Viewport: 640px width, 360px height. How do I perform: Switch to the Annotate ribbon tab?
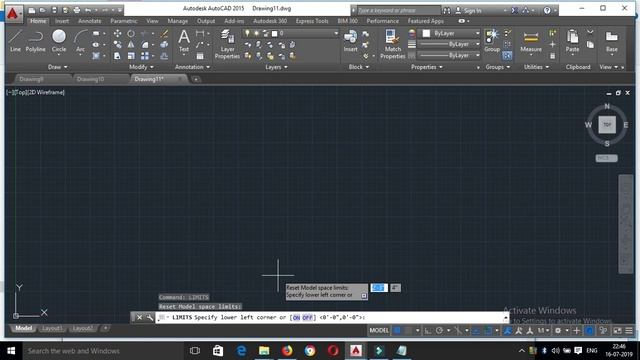click(x=89, y=21)
